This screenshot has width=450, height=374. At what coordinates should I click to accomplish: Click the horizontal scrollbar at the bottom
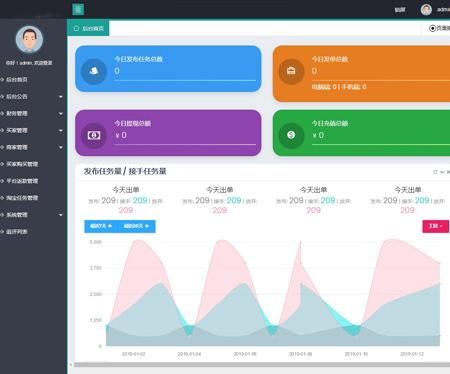tap(262, 365)
